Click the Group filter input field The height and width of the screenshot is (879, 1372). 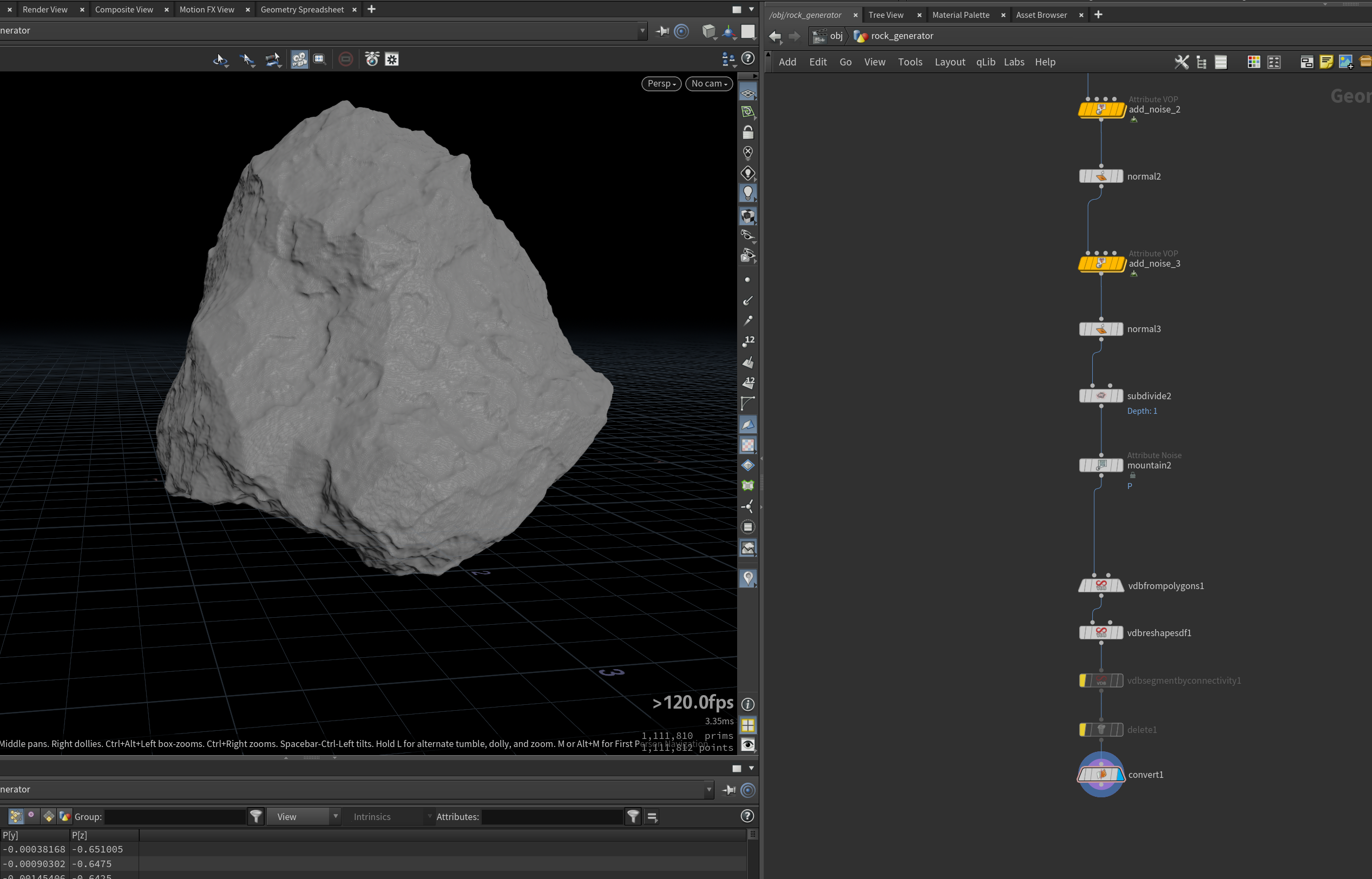(175, 817)
